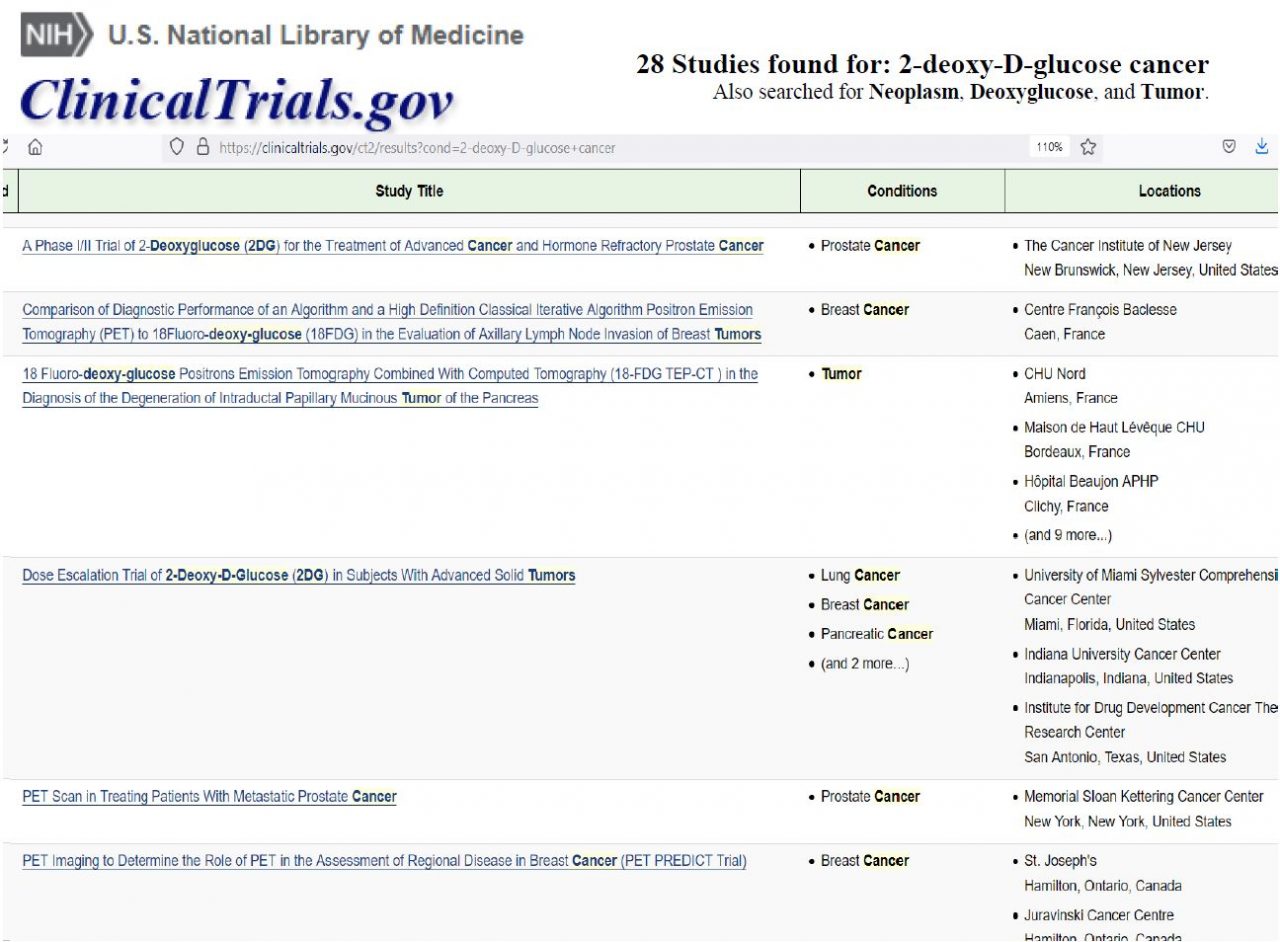This screenshot has height=942, width=1280.
Task: Click the NIH logo badge
Action: 57,36
